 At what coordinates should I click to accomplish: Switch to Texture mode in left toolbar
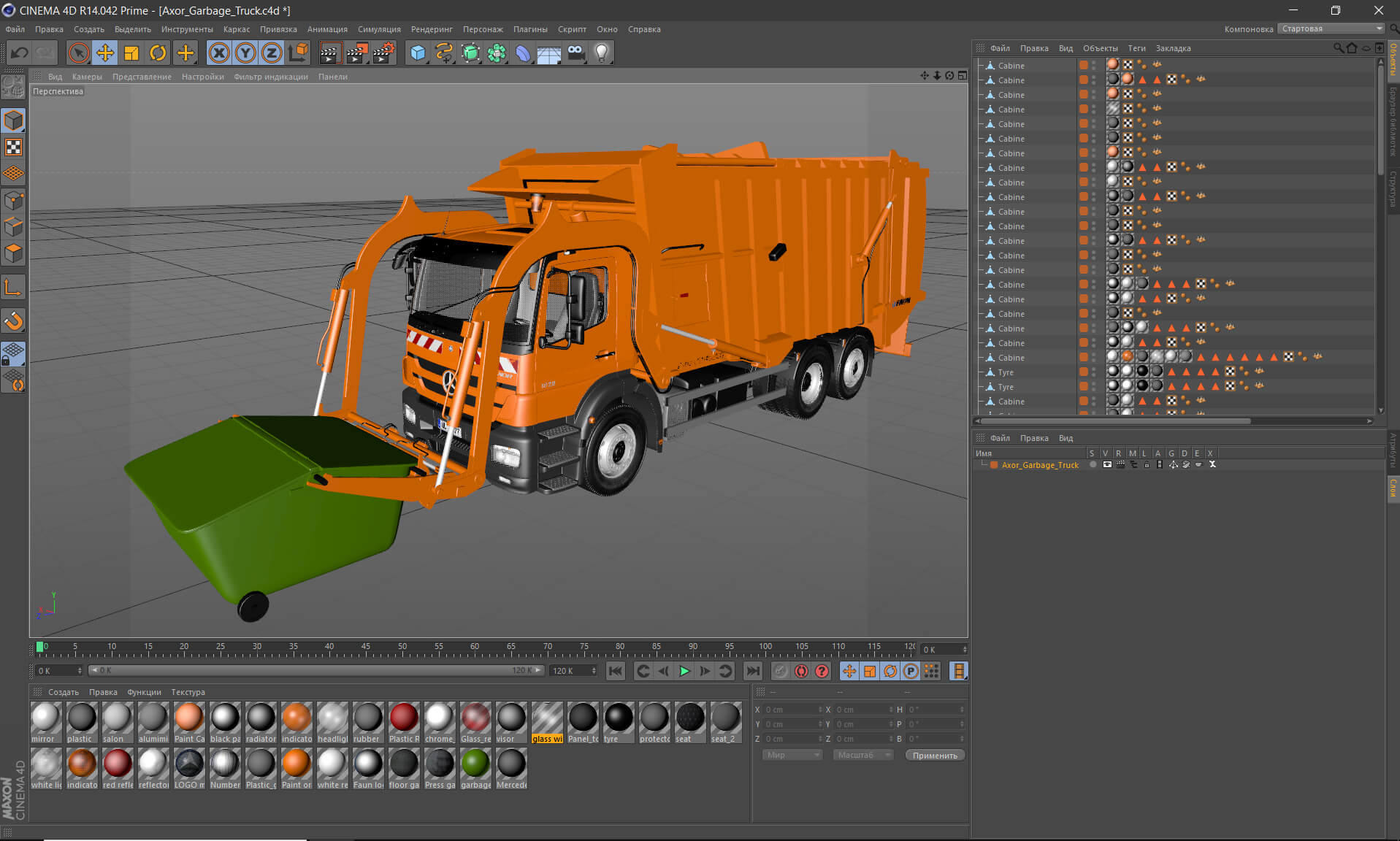pyautogui.click(x=13, y=147)
